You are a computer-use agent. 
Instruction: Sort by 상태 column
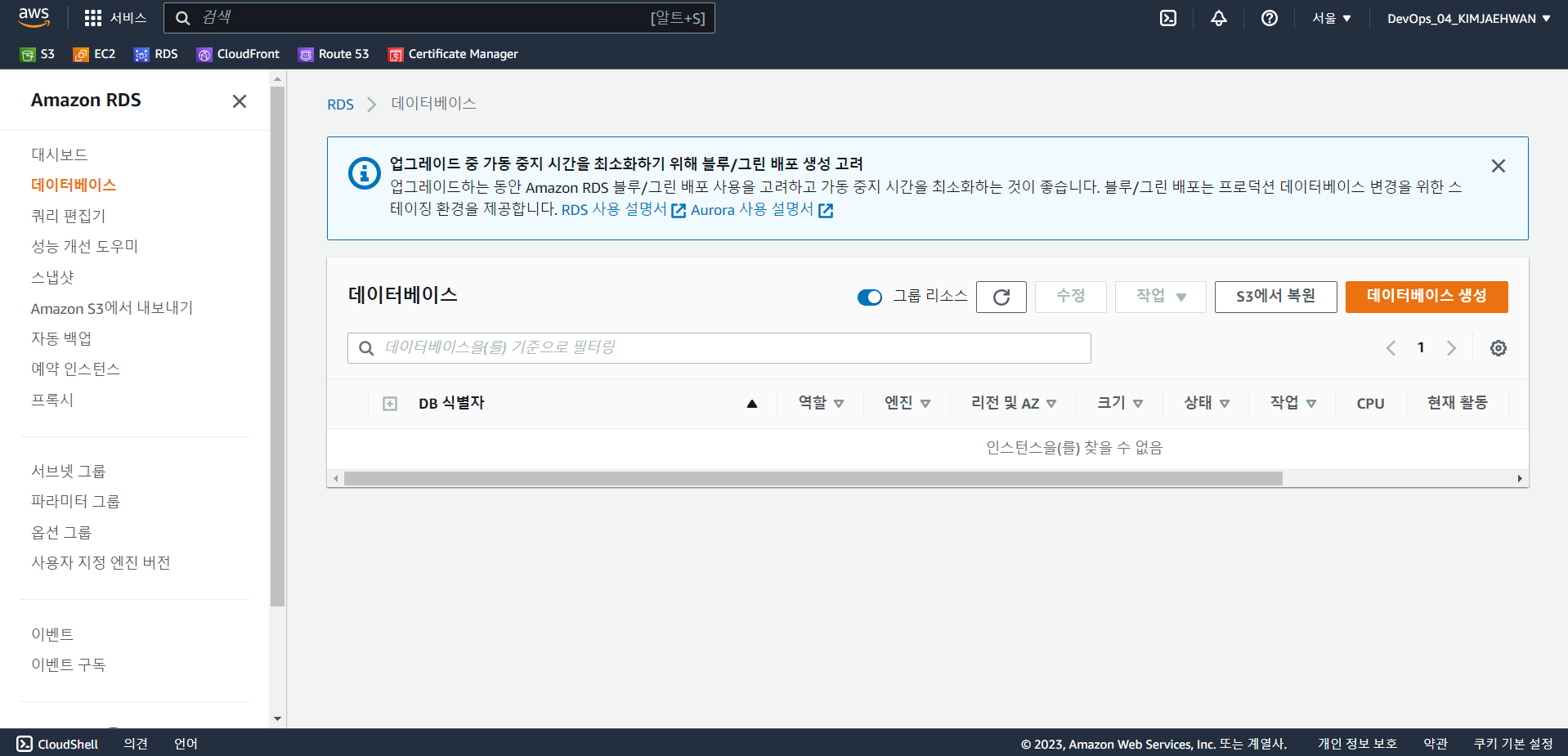1207,403
